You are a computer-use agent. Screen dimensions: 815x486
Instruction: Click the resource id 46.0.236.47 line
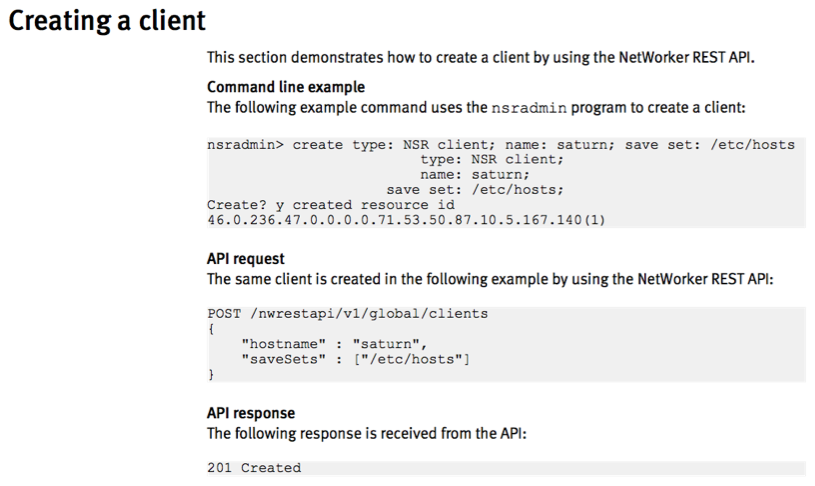click(x=406, y=220)
